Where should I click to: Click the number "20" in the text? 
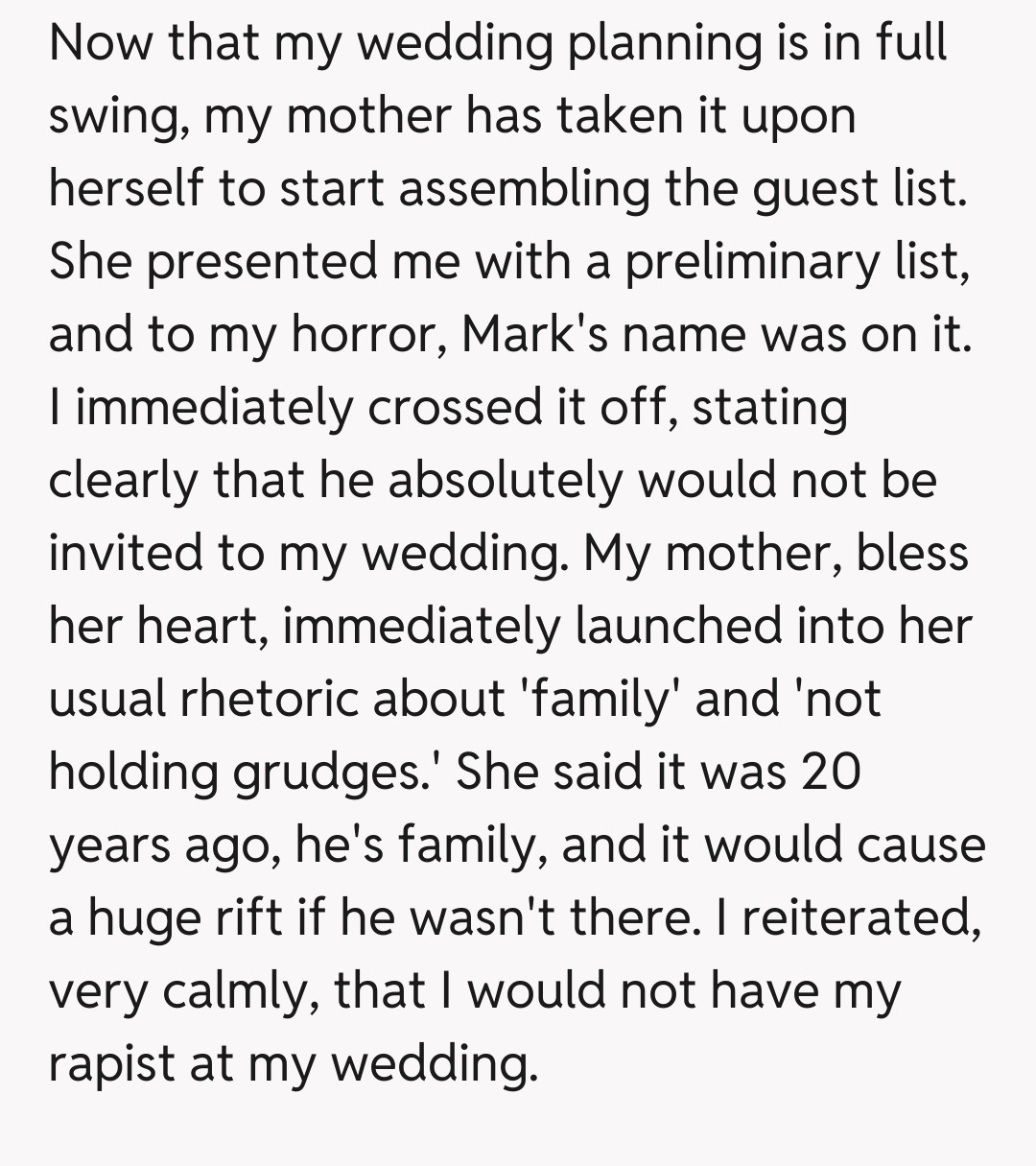pos(829,772)
